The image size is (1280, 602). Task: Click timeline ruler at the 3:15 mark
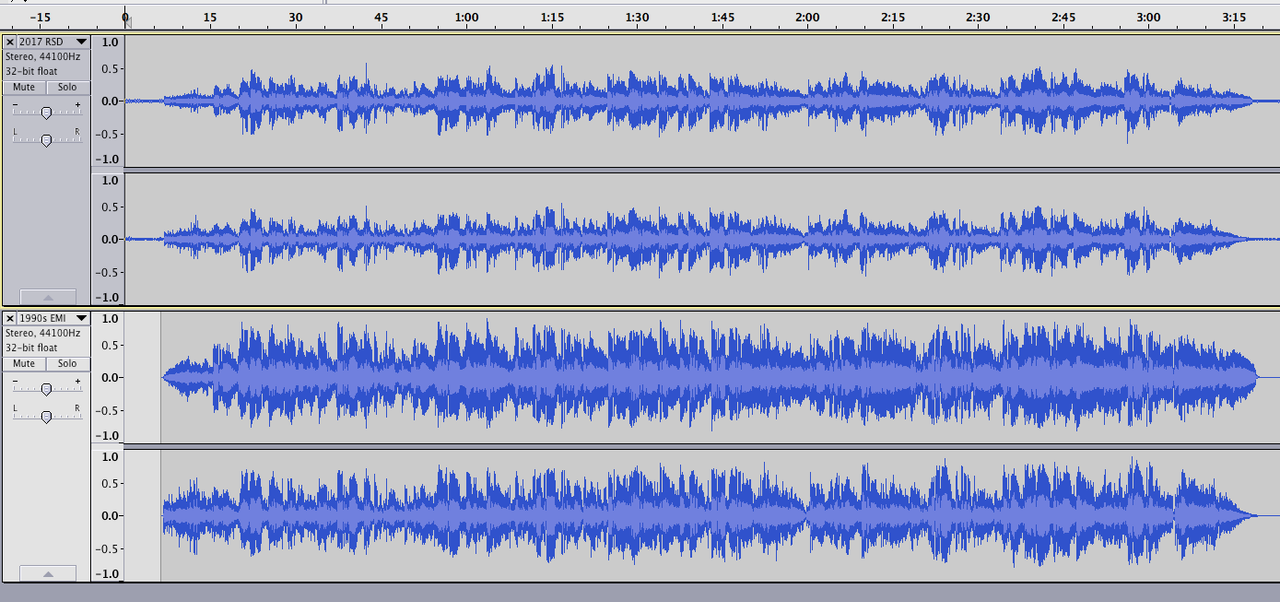(x=1234, y=17)
